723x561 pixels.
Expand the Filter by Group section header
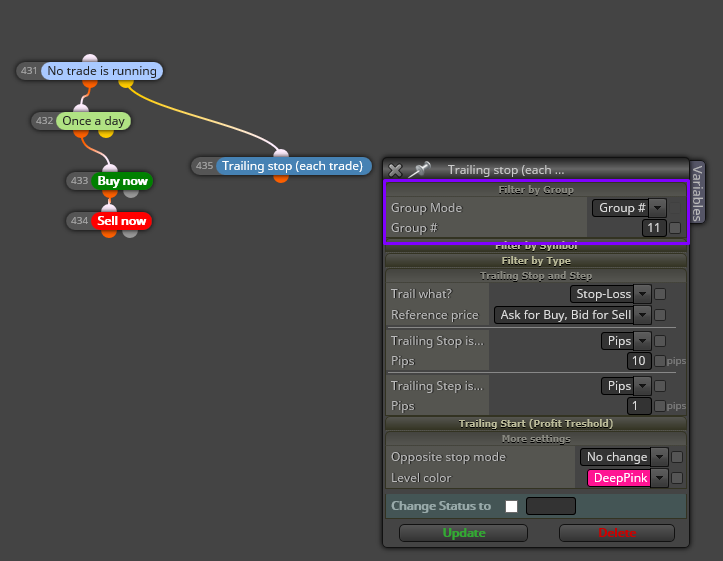pos(536,189)
